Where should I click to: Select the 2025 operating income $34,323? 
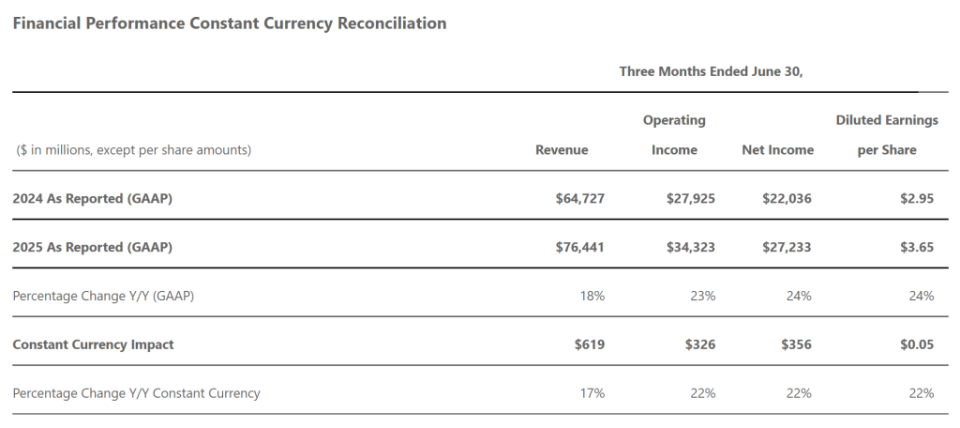pos(690,248)
